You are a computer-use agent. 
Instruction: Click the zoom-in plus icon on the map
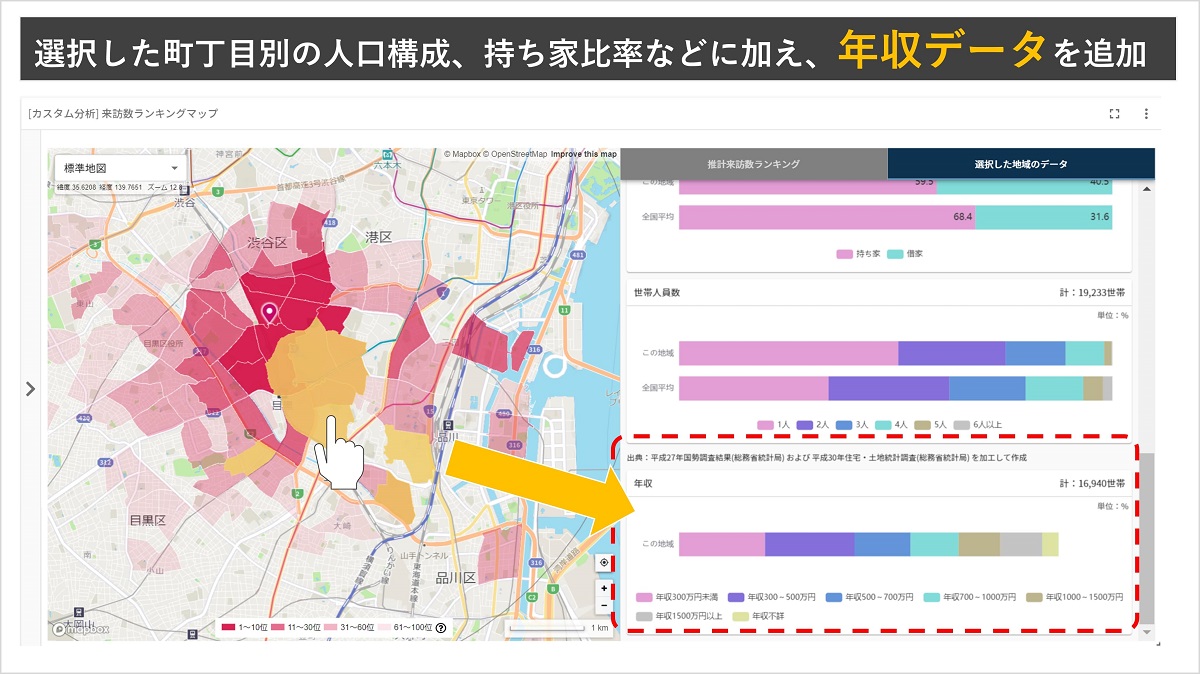click(x=603, y=587)
